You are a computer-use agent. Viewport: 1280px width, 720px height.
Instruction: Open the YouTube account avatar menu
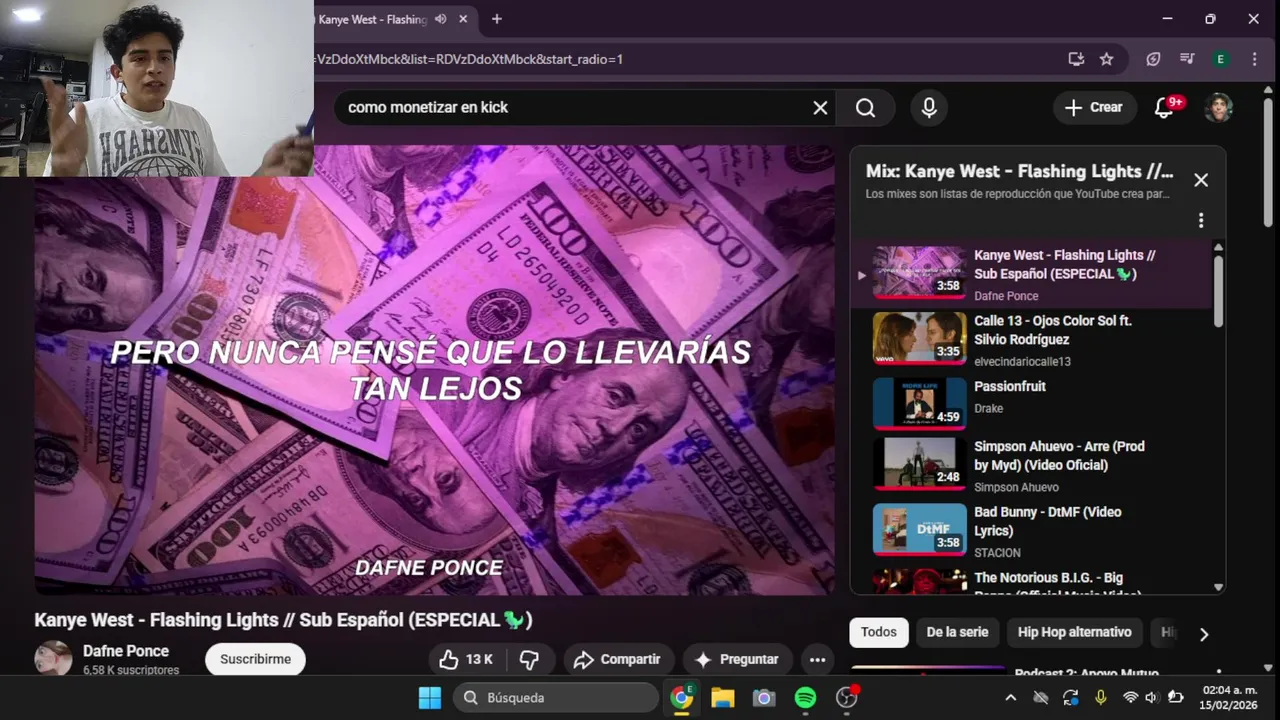coord(1218,108)
